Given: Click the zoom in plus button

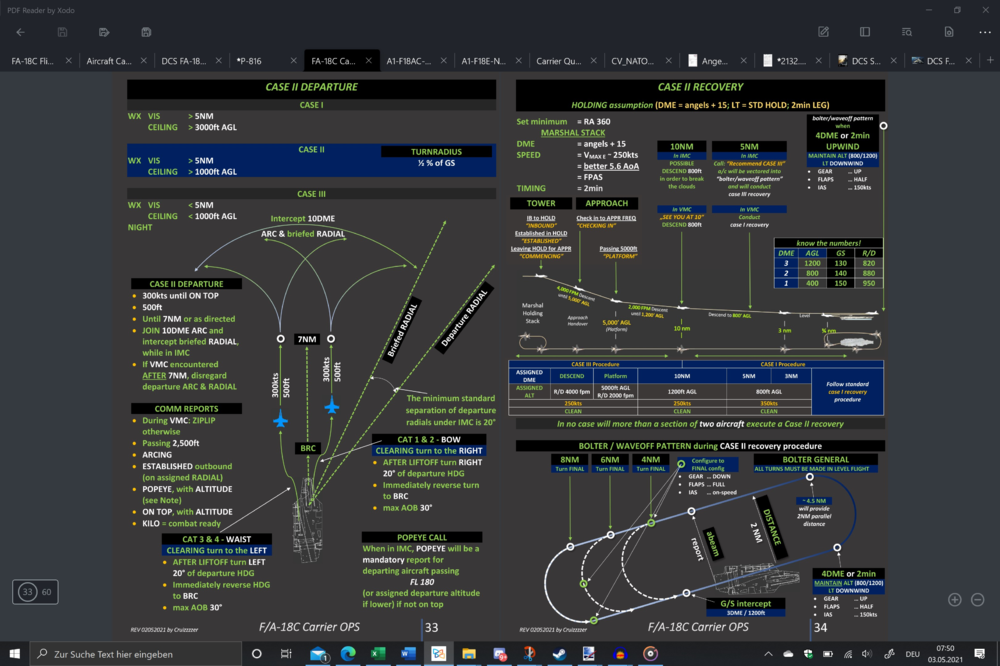Looking at the screenshot, I should tap(954, 599).
